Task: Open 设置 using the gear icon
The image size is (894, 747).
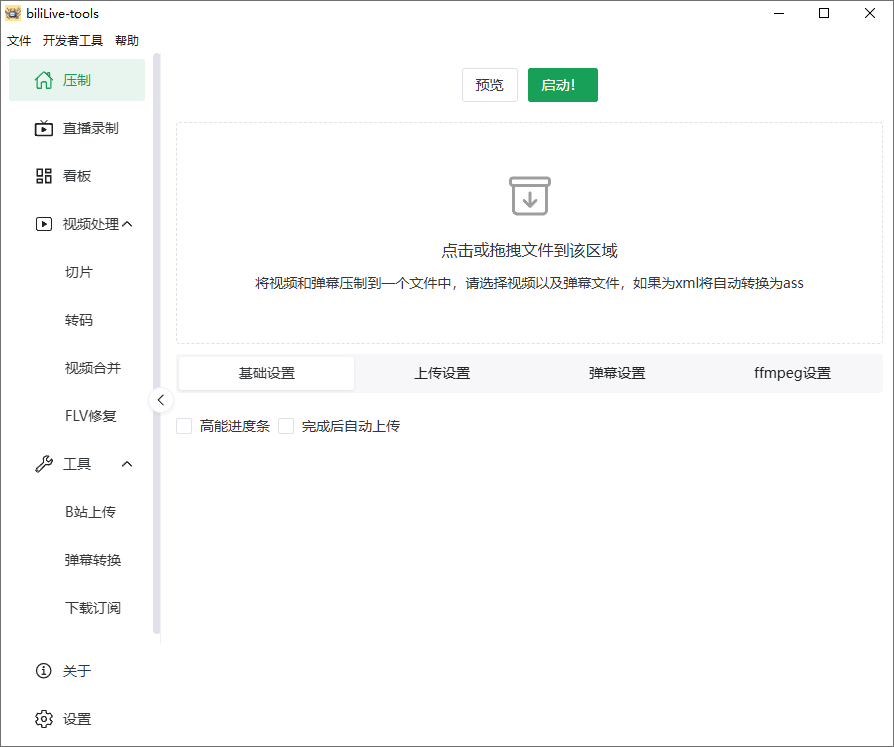Action: (44, 719)
